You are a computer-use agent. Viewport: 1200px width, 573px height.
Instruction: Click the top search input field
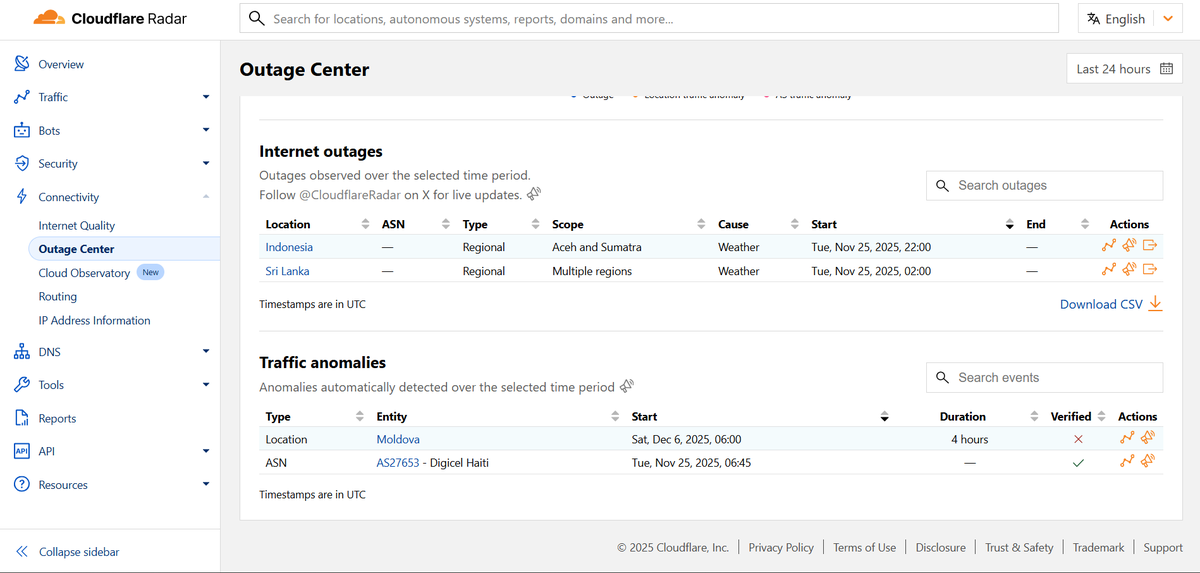pyautogui.click(x=649, y=18)
